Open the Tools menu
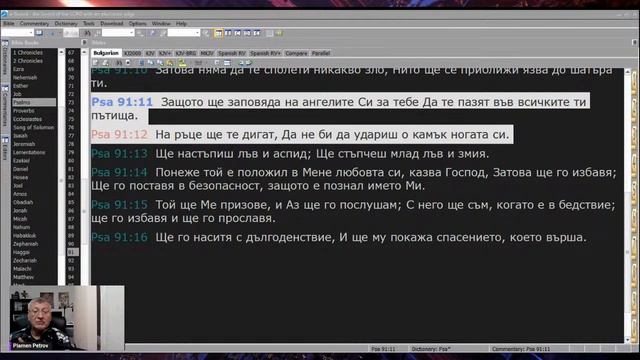Screen dimensions: 640x360 (x=89, y=24)
